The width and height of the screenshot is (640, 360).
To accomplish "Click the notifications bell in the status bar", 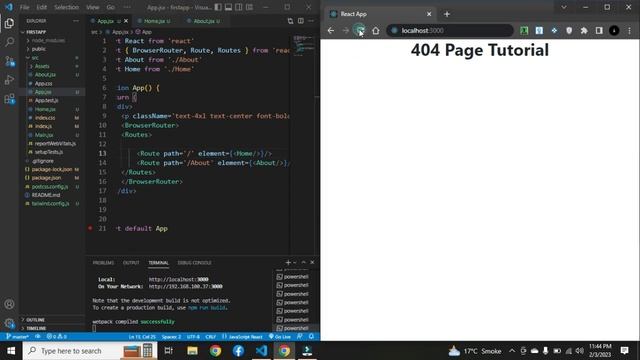I will point(311,337).
